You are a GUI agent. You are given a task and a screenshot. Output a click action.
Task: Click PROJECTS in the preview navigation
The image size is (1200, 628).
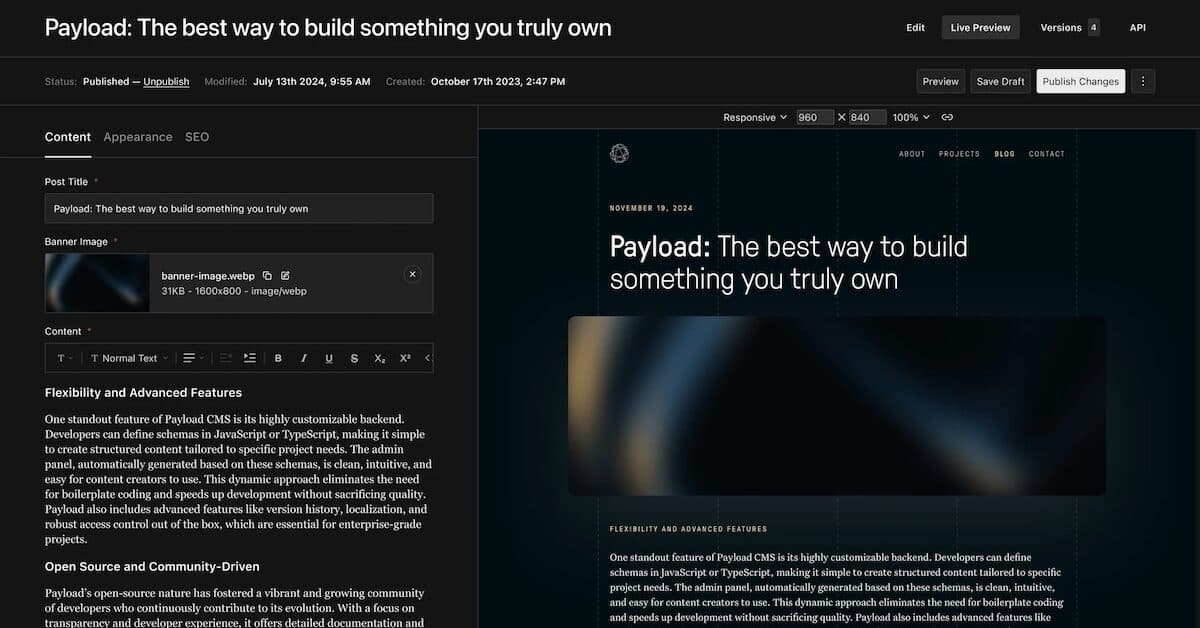pyautogui.click(x=959, y=154)
